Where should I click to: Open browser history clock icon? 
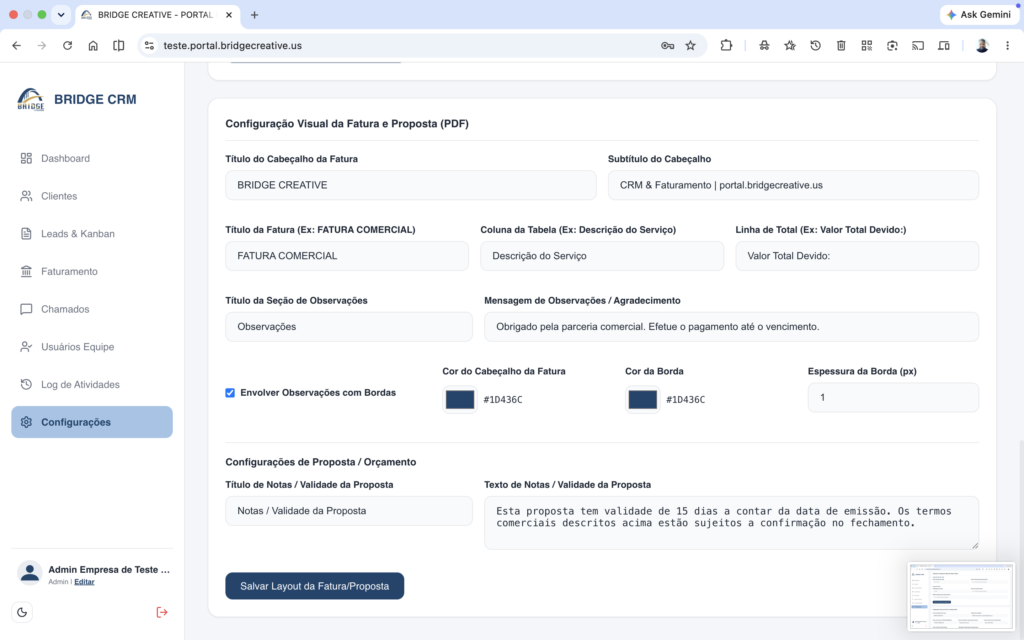[816, 46]
